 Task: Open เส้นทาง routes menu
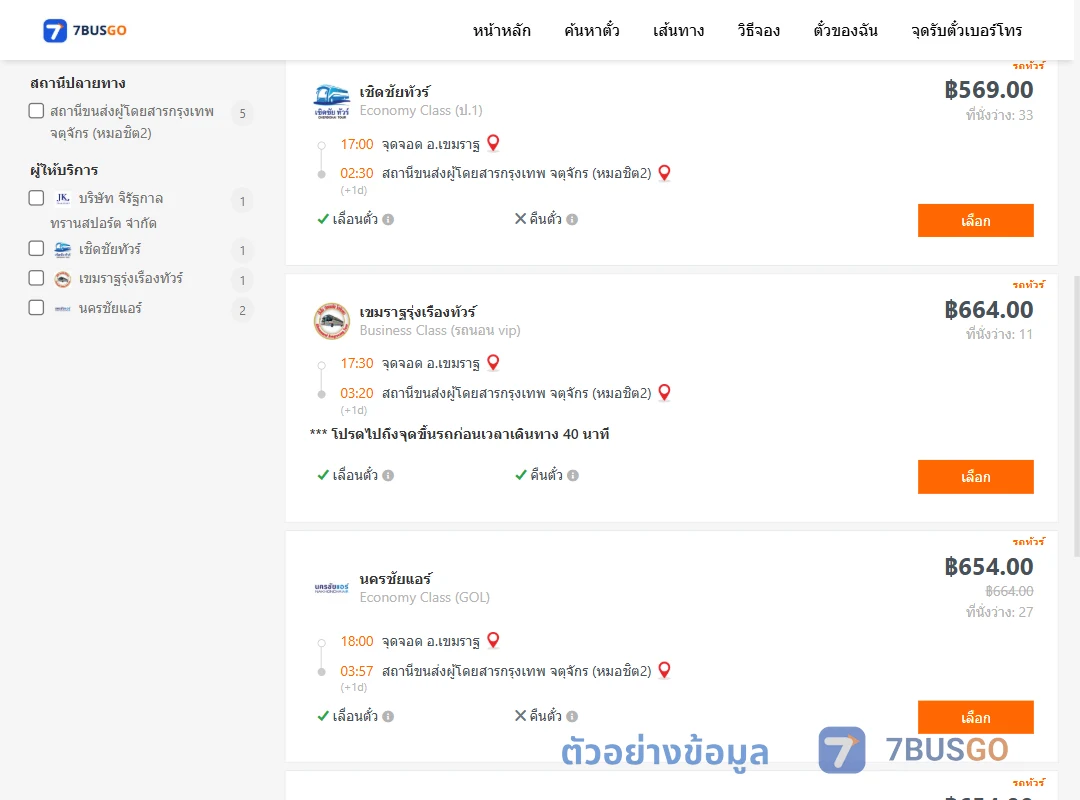tap(678, 30)
